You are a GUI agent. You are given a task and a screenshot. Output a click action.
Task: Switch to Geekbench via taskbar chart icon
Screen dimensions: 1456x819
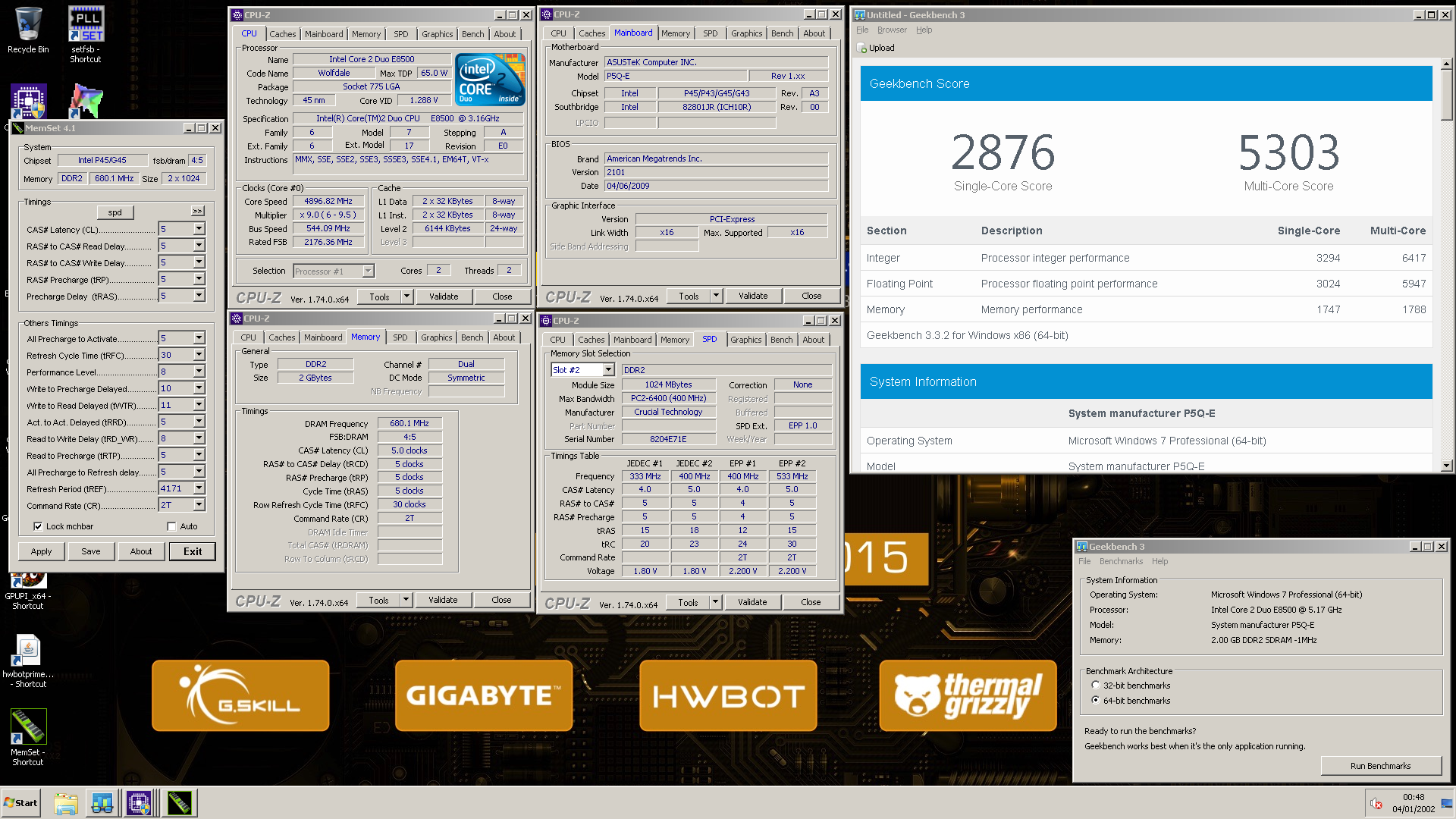[x=102, y=803]
